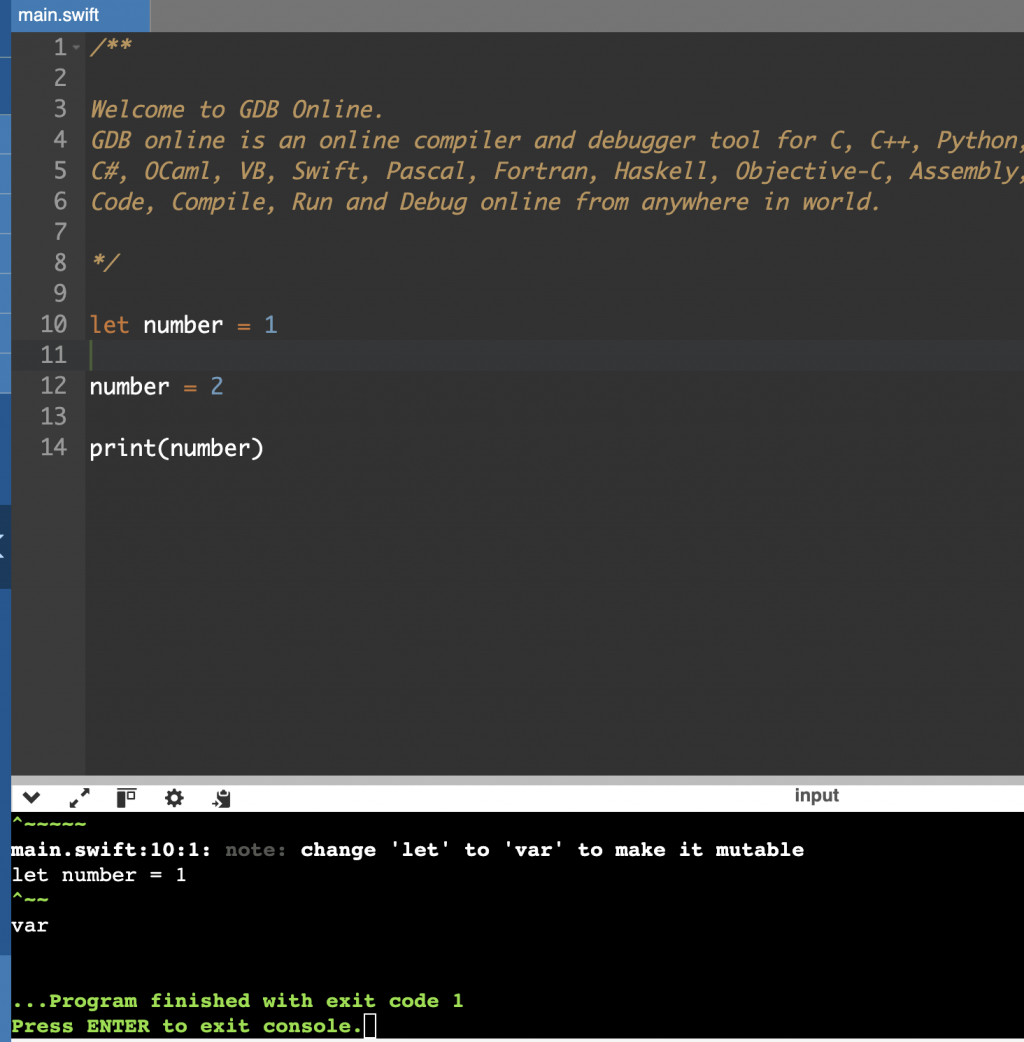The height and width of the screenshot is (1042, 1024).
Task: Click the console layout position icon
Action: coord(126,797)
